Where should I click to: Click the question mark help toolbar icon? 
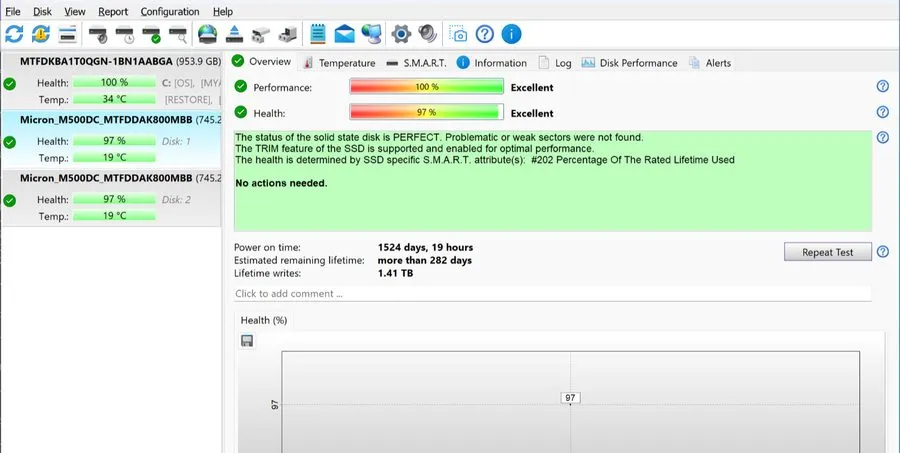point(484,34)
